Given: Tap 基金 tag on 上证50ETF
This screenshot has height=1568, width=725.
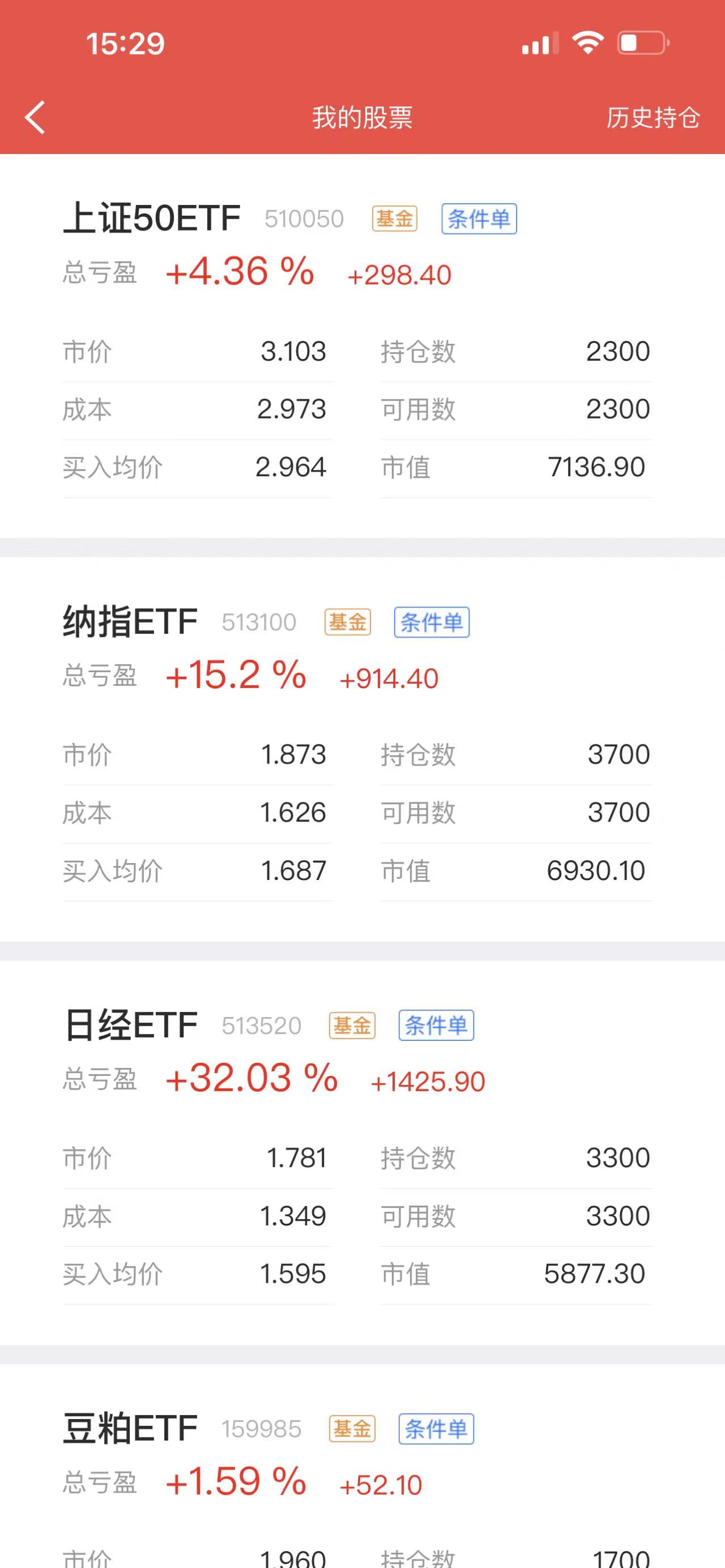Looking at the screenshot, I should (394, 219).
